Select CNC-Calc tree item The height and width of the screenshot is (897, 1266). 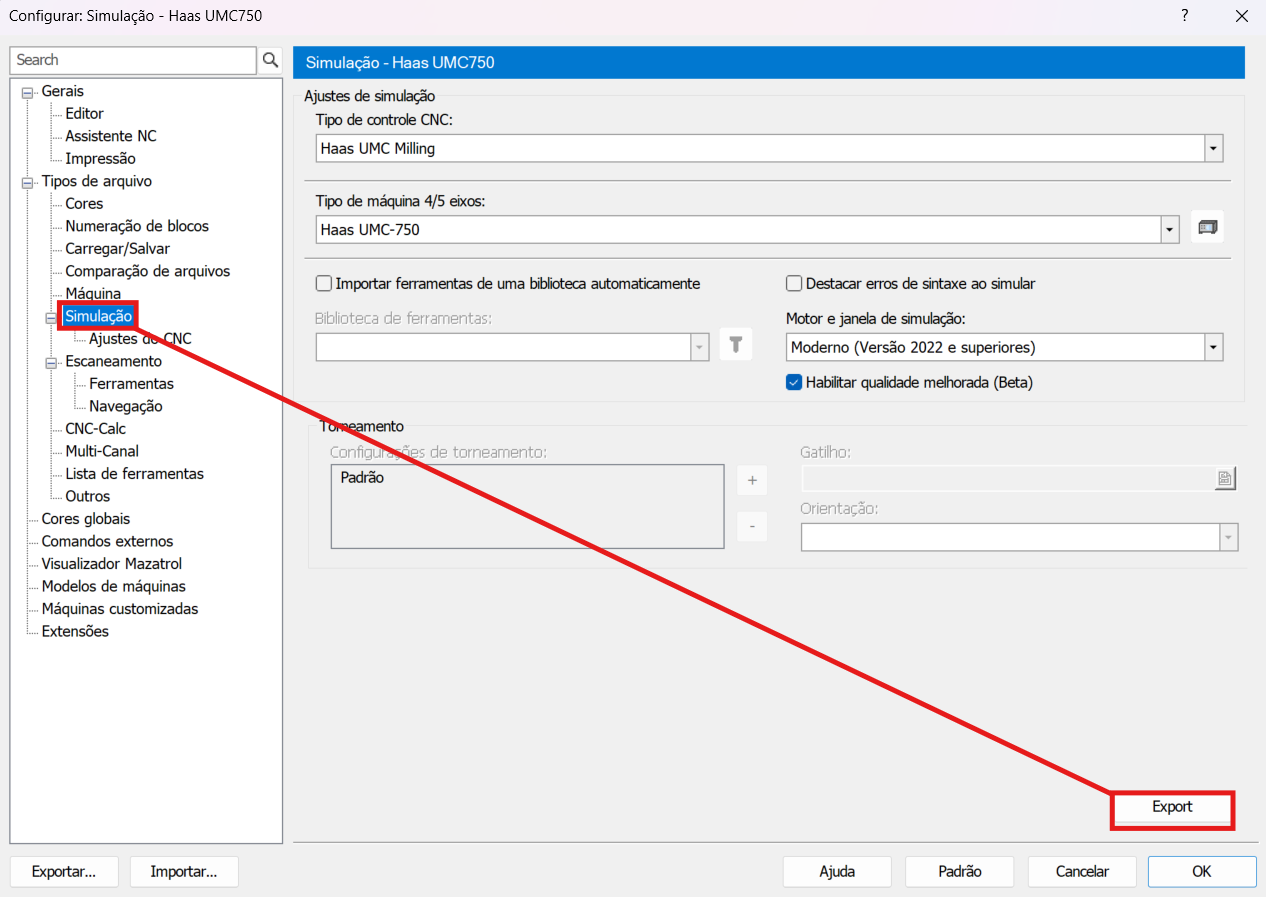tap(96, 429)
